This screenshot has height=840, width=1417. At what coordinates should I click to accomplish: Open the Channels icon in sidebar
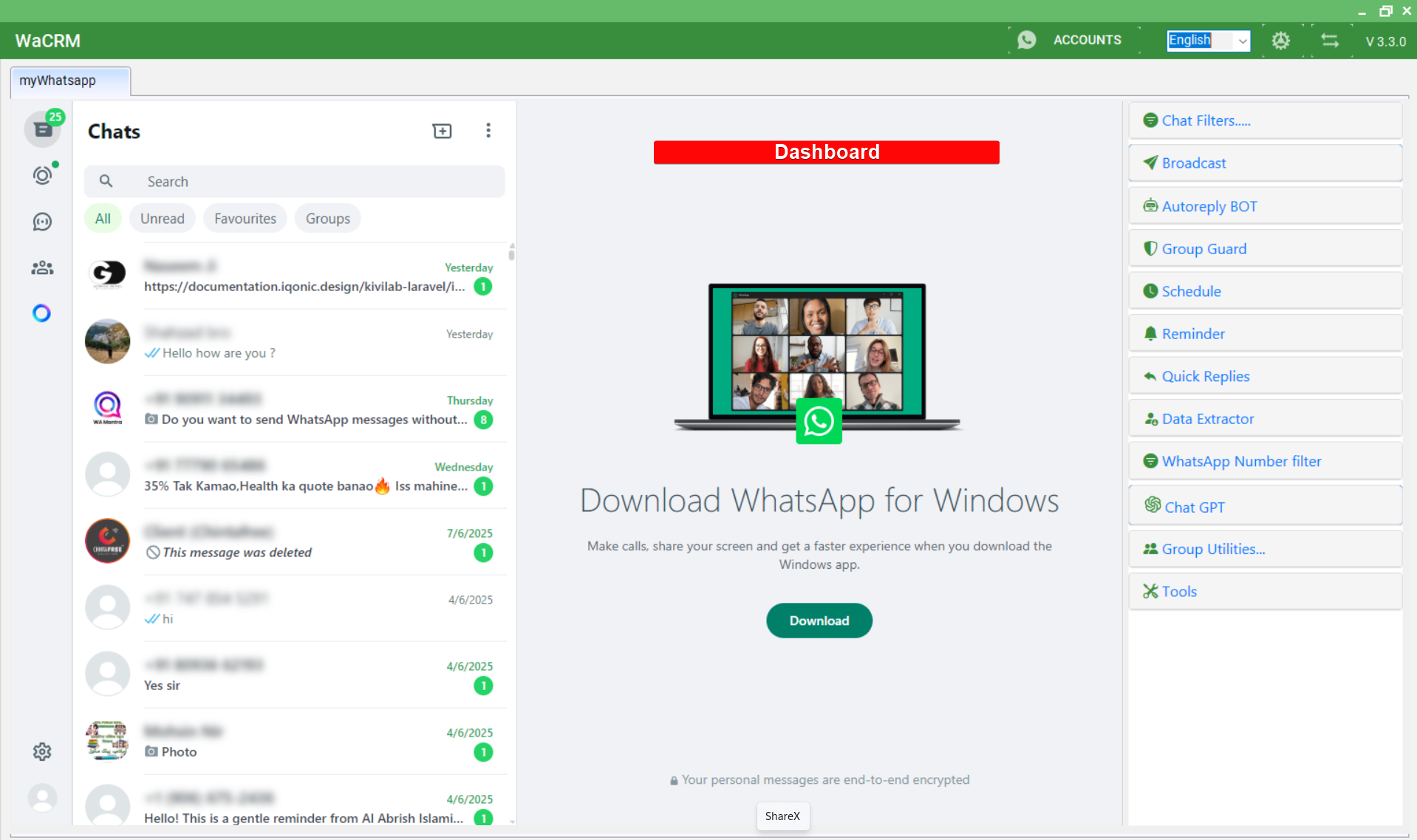pos(42,222)
